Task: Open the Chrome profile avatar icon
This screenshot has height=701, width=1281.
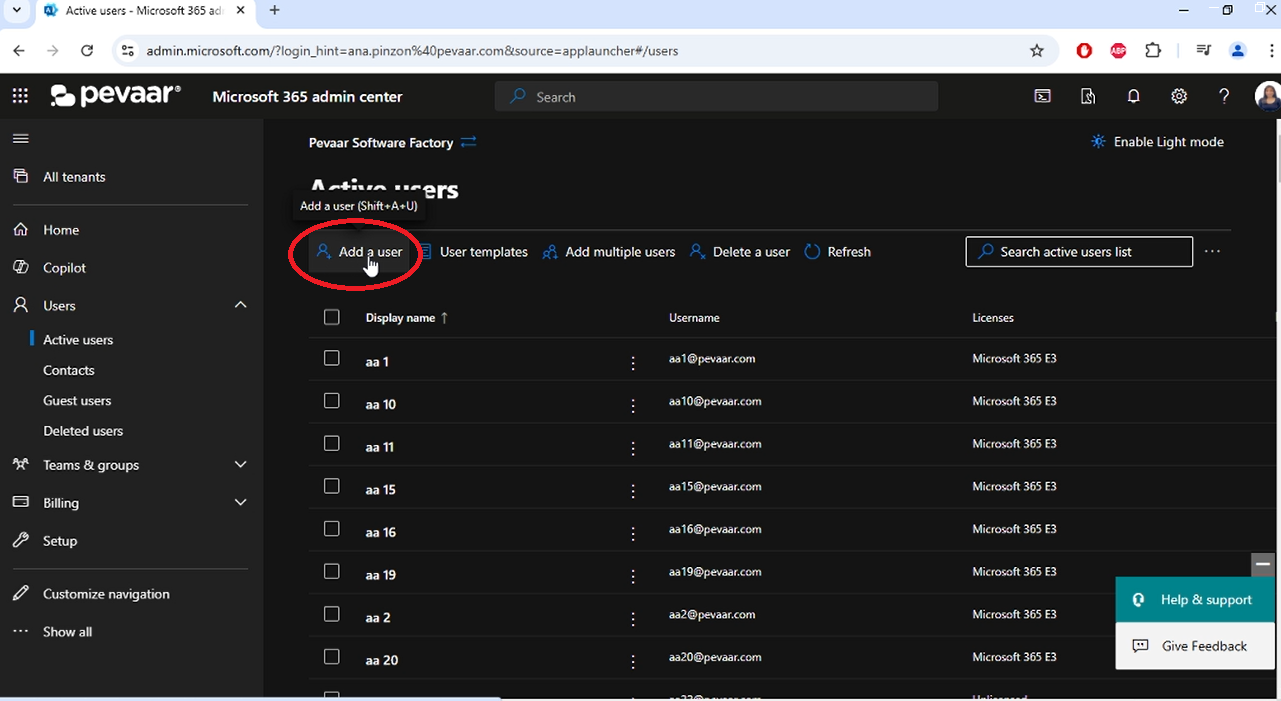Action: tap(1238, 51)
